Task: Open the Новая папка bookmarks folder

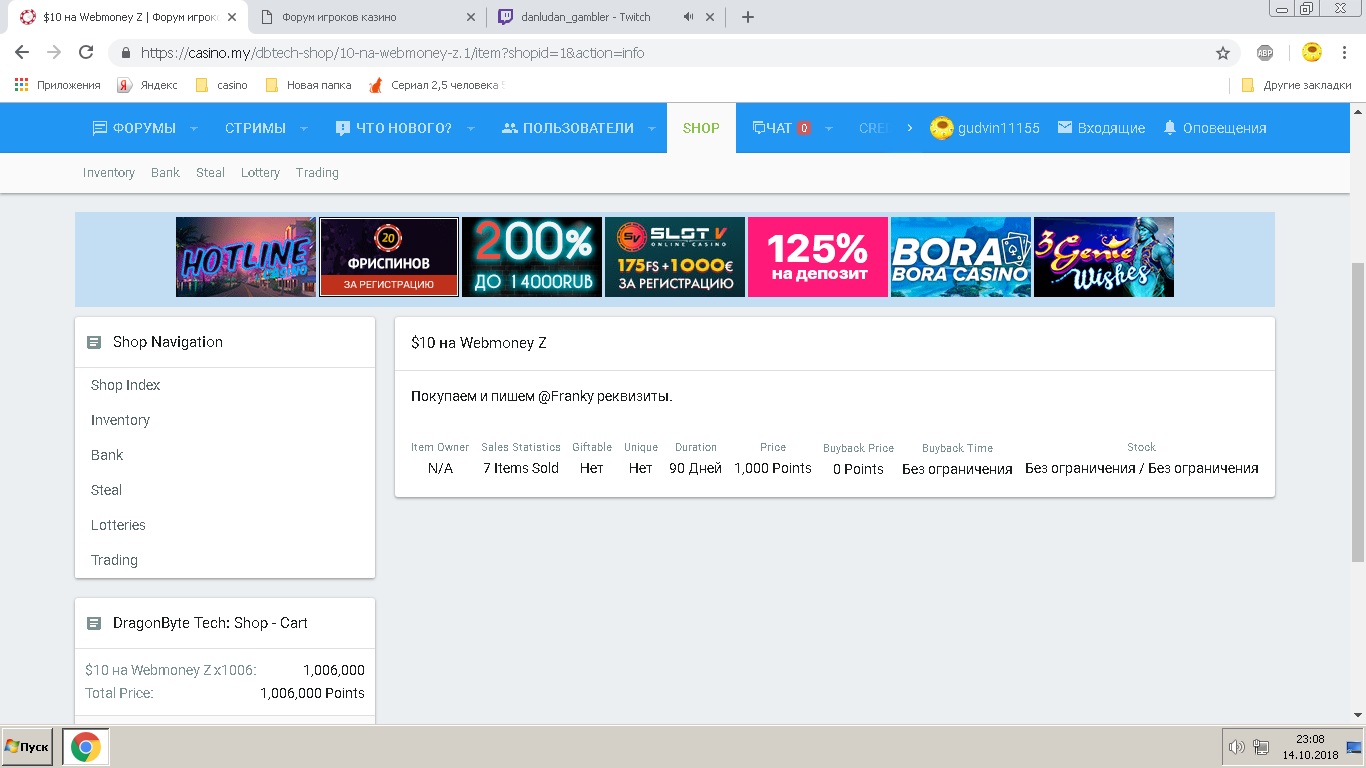Action: (x=309, y=85)
